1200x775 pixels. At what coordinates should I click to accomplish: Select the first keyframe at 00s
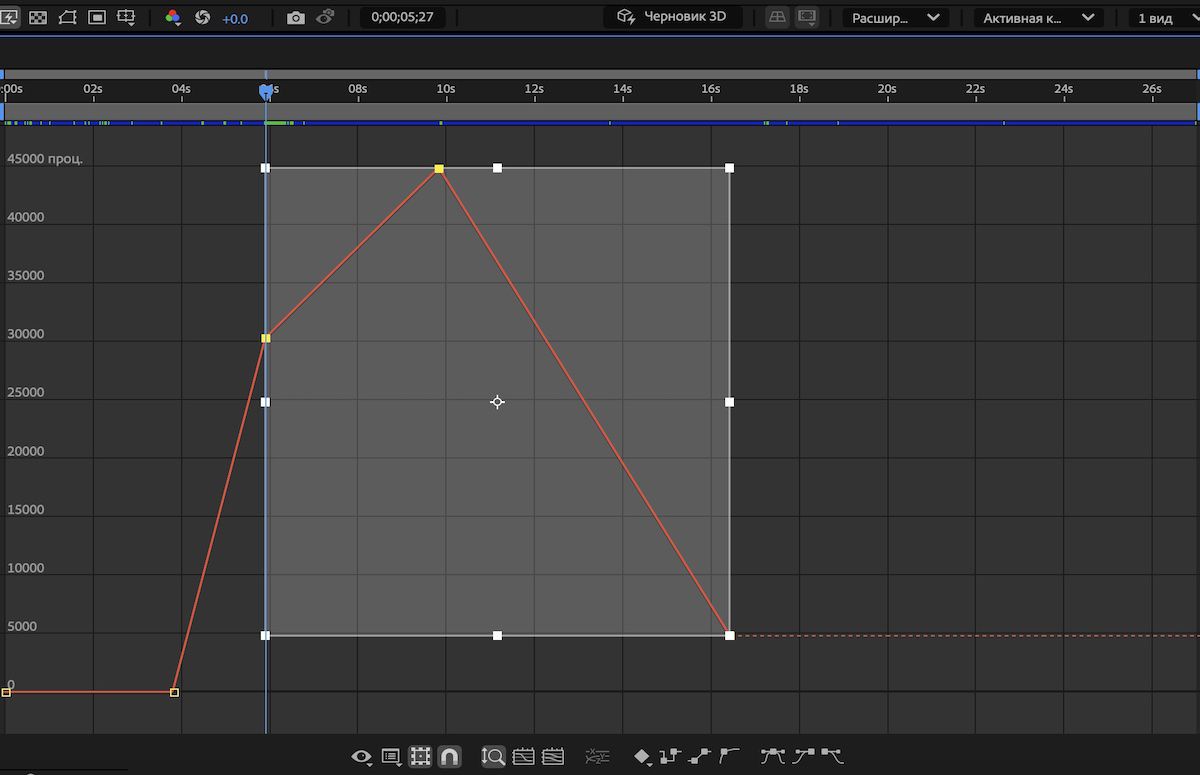click(x=6, y=692)
